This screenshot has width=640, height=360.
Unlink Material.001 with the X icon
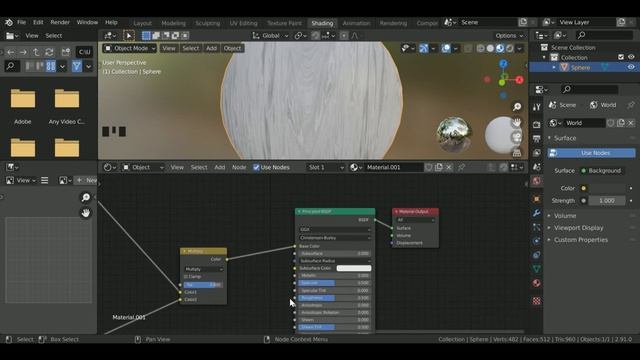click(449, 167)
